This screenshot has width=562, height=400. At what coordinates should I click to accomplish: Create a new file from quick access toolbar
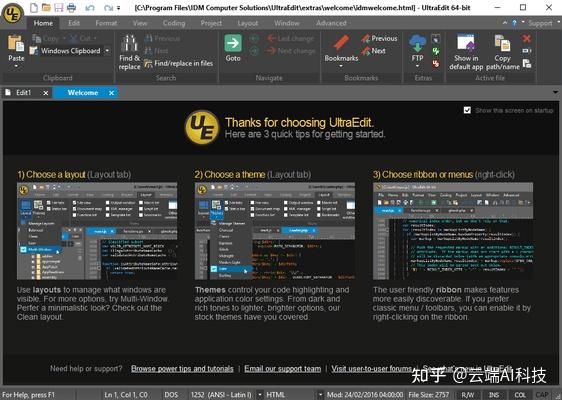click(x=34, y=8)
